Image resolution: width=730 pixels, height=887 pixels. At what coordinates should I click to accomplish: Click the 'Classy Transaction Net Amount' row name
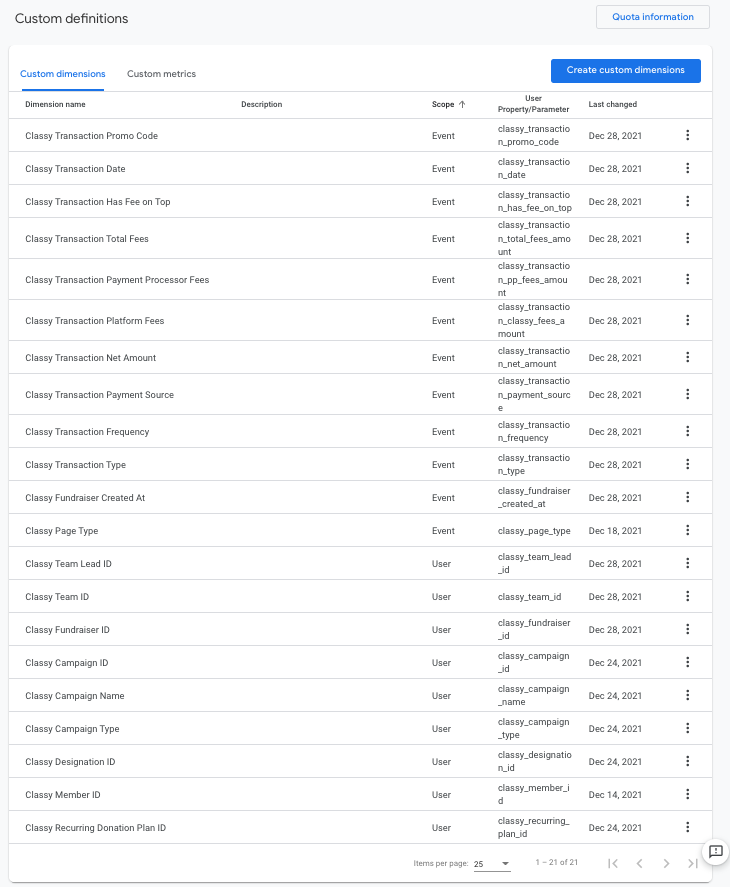(x=91, y=358)
